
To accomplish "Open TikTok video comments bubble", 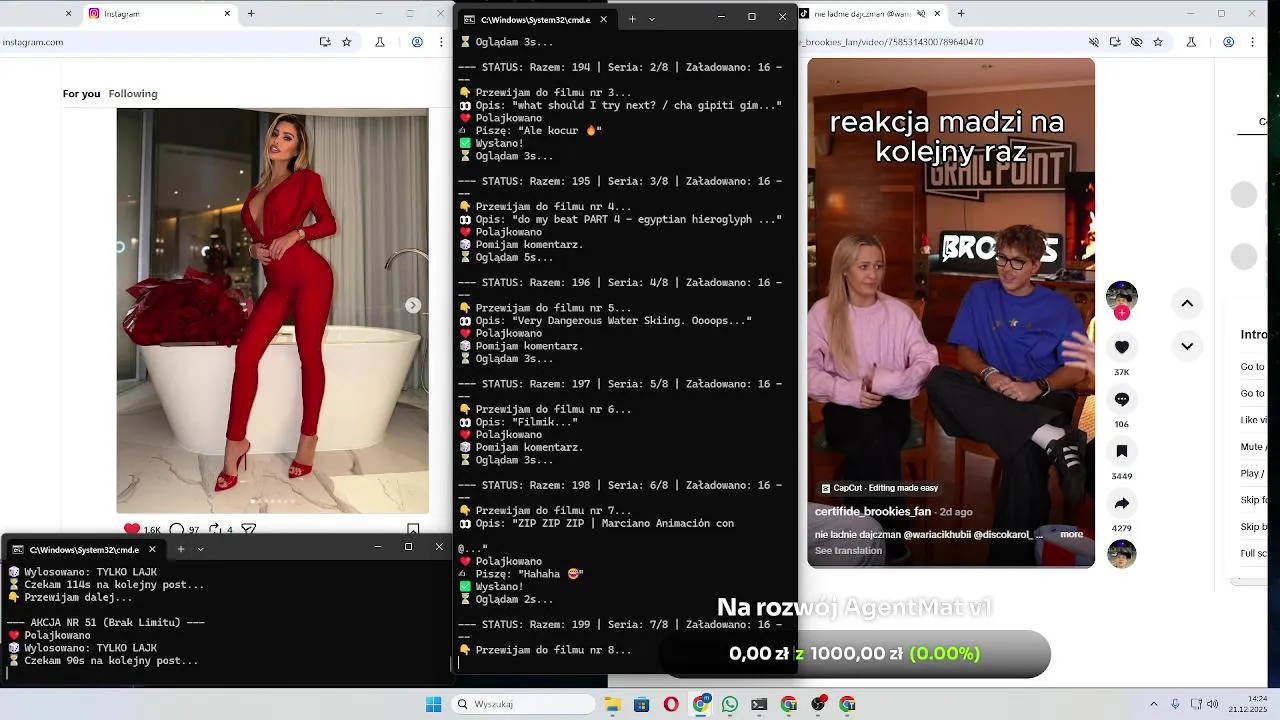I will click(1122, 399).
